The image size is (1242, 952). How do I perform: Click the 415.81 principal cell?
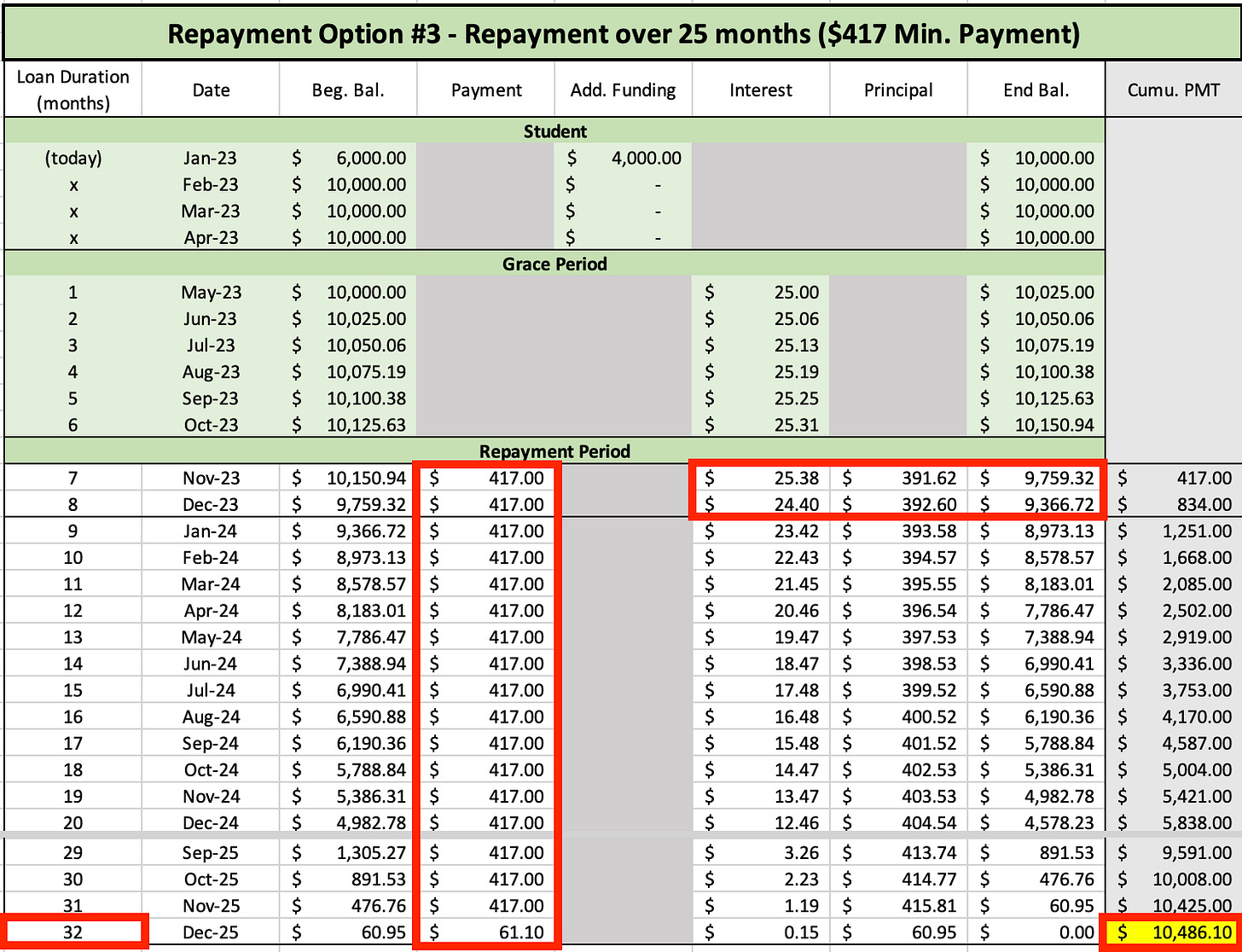[x=898, y=905]
